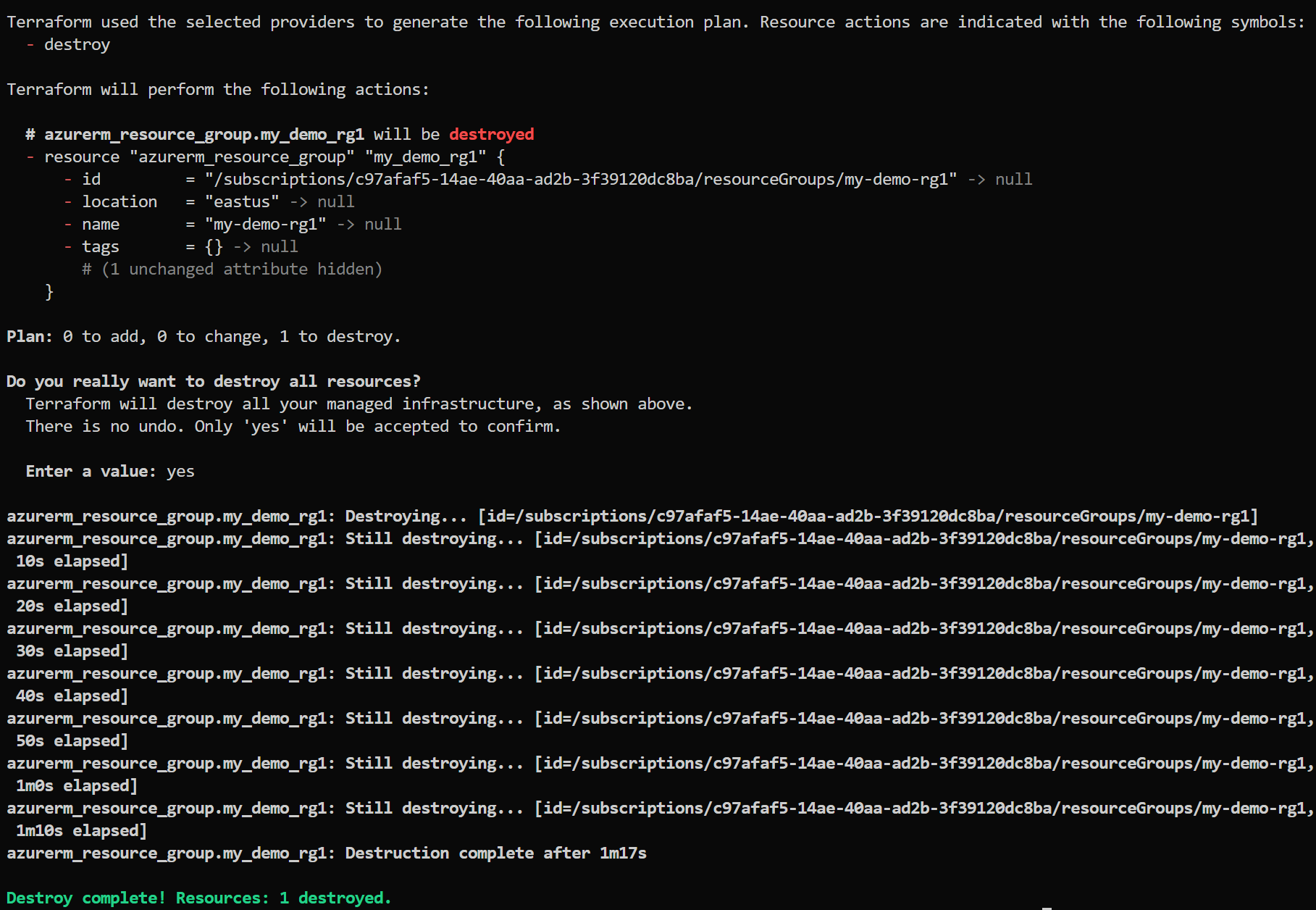Screen dimensions: 1316x910
Task: Click the 'Destroying...' status line
Action: 632,517
